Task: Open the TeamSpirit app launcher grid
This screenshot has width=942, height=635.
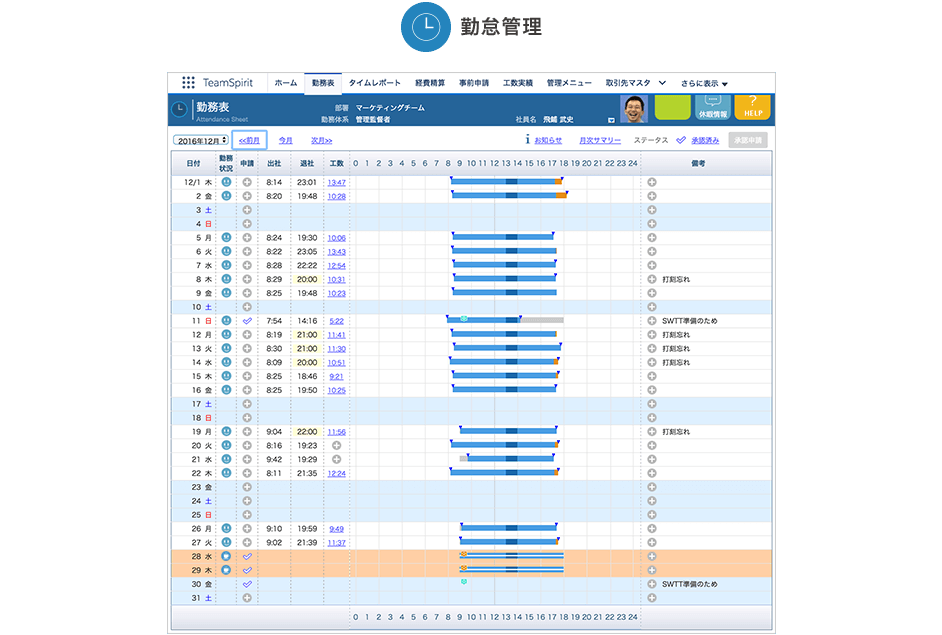Action: click(x=188, y=82)
